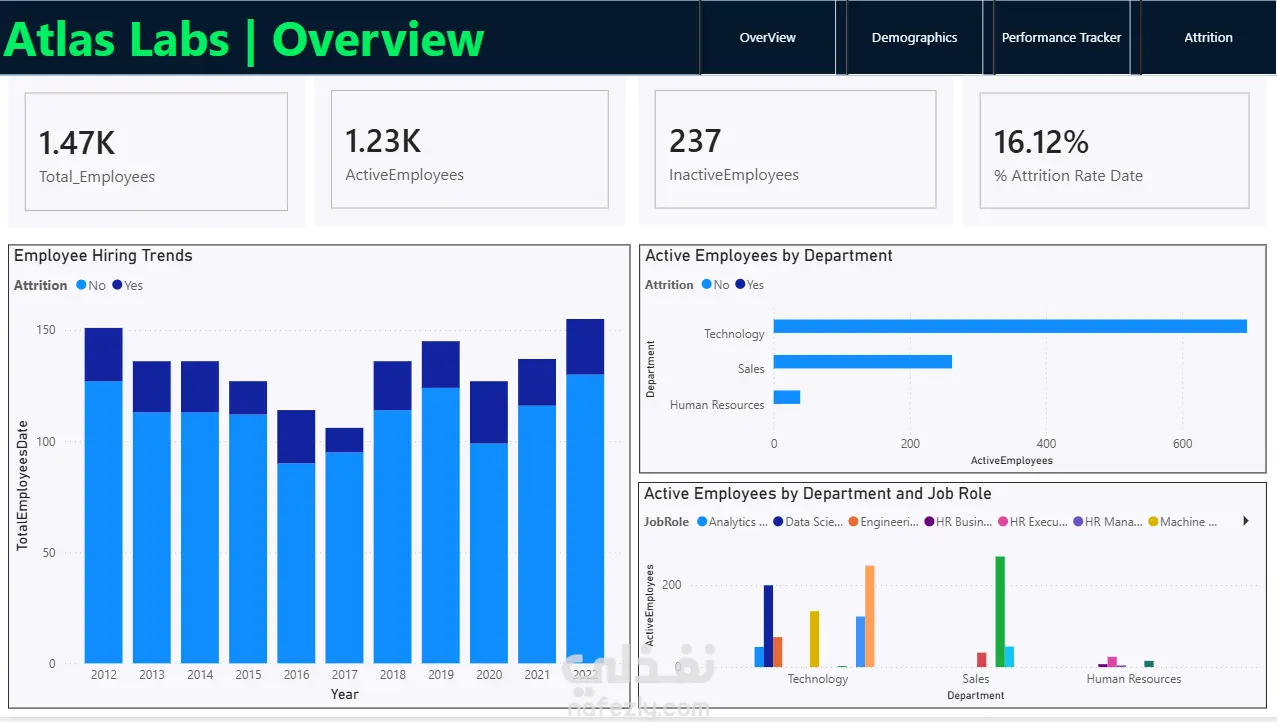Click the HR Executive legend marker
Viewport: 1277px width, 722px height.
1003,522
